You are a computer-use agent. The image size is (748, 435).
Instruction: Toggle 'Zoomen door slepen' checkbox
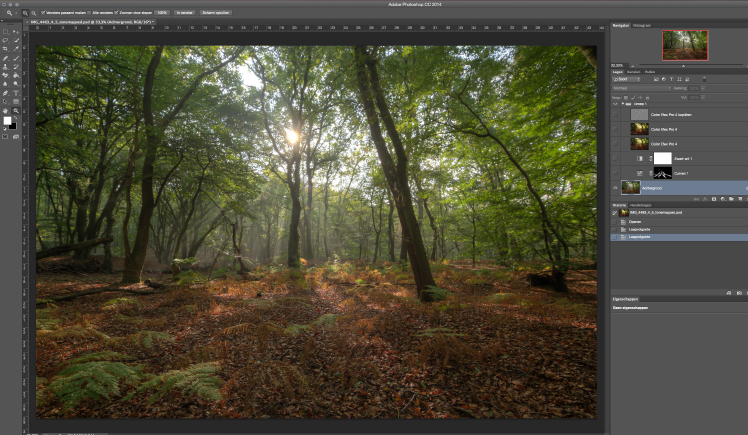point(116,13)
